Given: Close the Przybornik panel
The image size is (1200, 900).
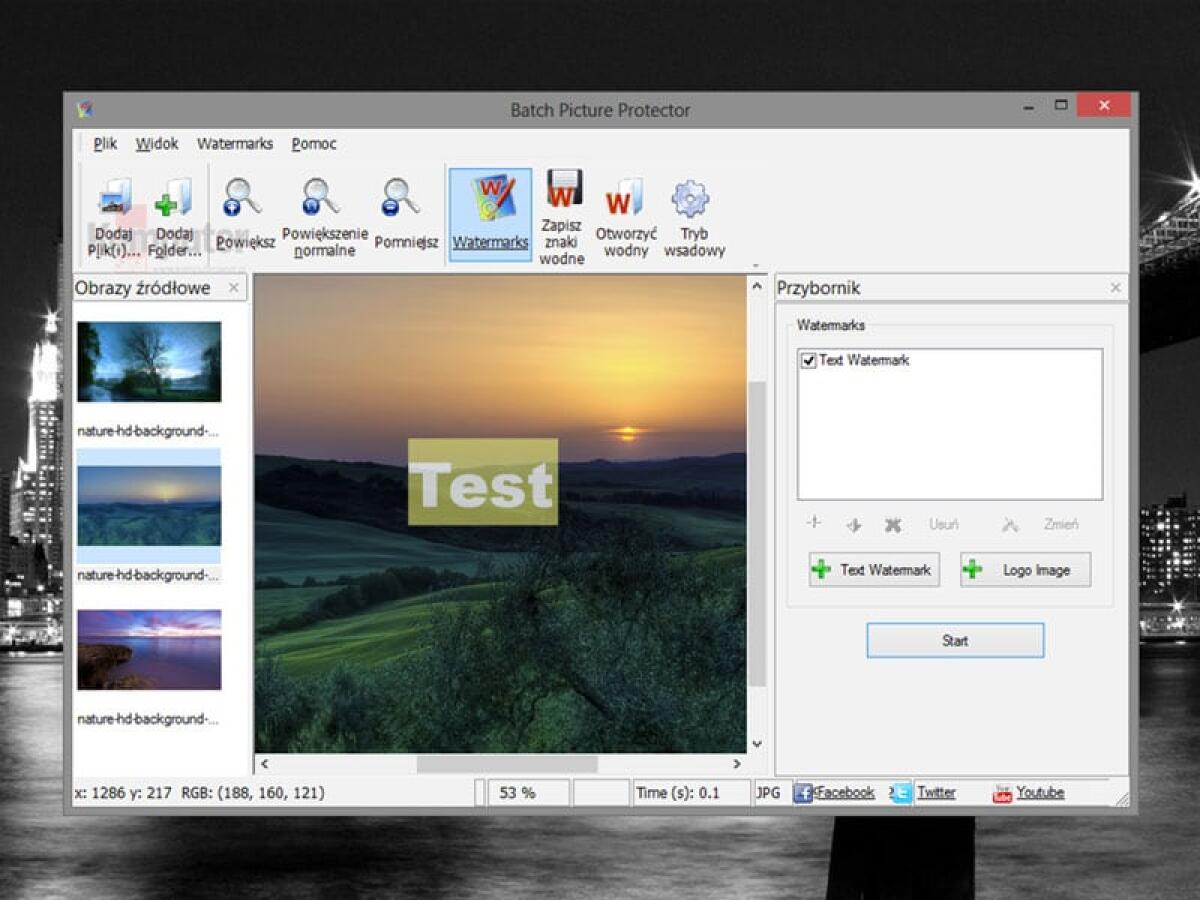Looking at the screenshot, I should click(1115, 288).
